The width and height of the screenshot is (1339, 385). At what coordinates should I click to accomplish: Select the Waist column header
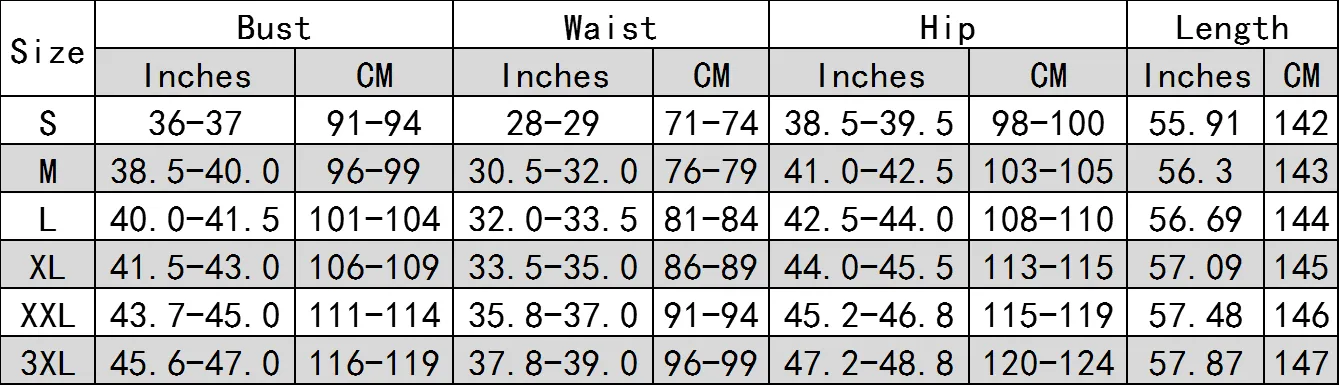coord(611,27)
